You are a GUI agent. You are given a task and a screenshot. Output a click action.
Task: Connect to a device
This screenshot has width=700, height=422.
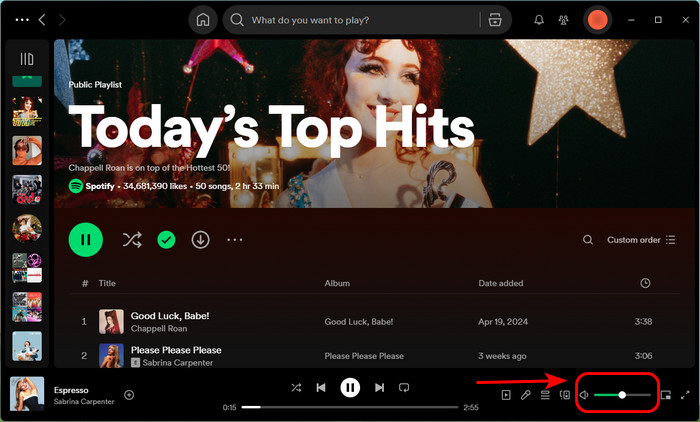pos(565,395)
